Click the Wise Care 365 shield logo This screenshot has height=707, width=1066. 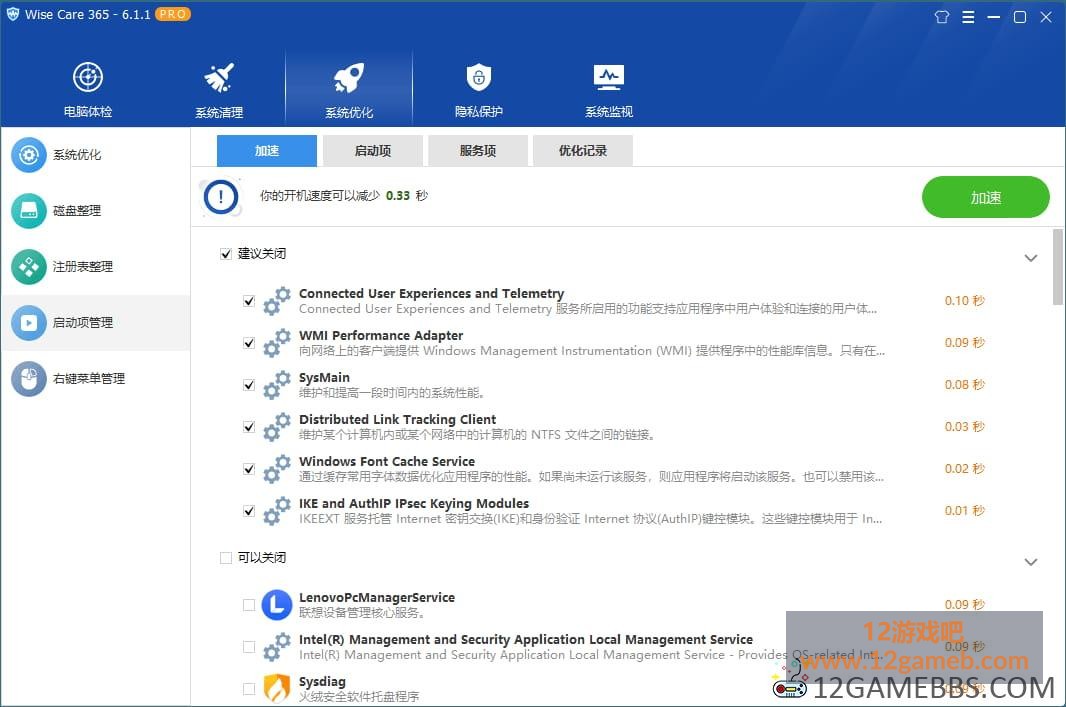(x=13, y=14)
